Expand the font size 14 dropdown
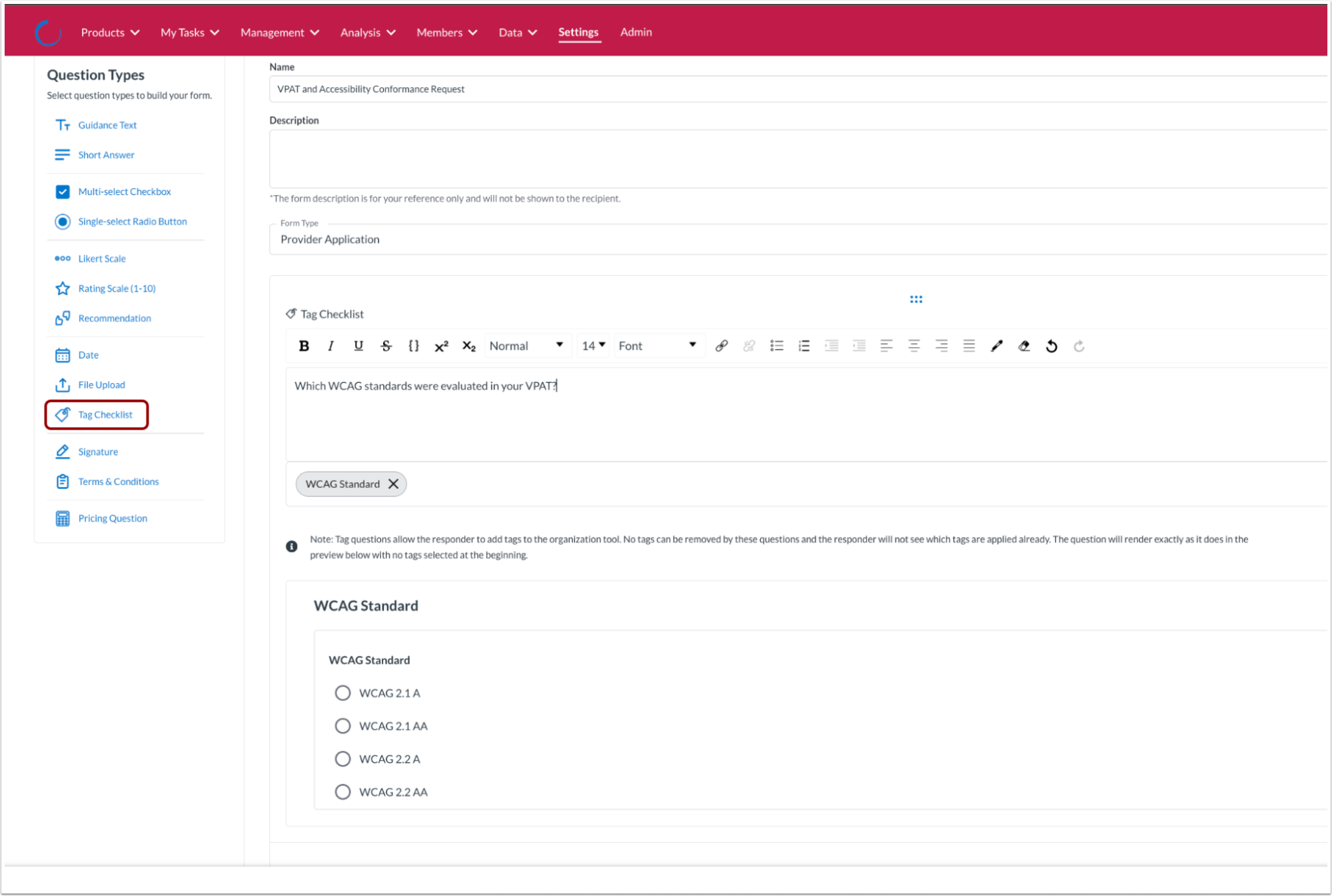 592,346
